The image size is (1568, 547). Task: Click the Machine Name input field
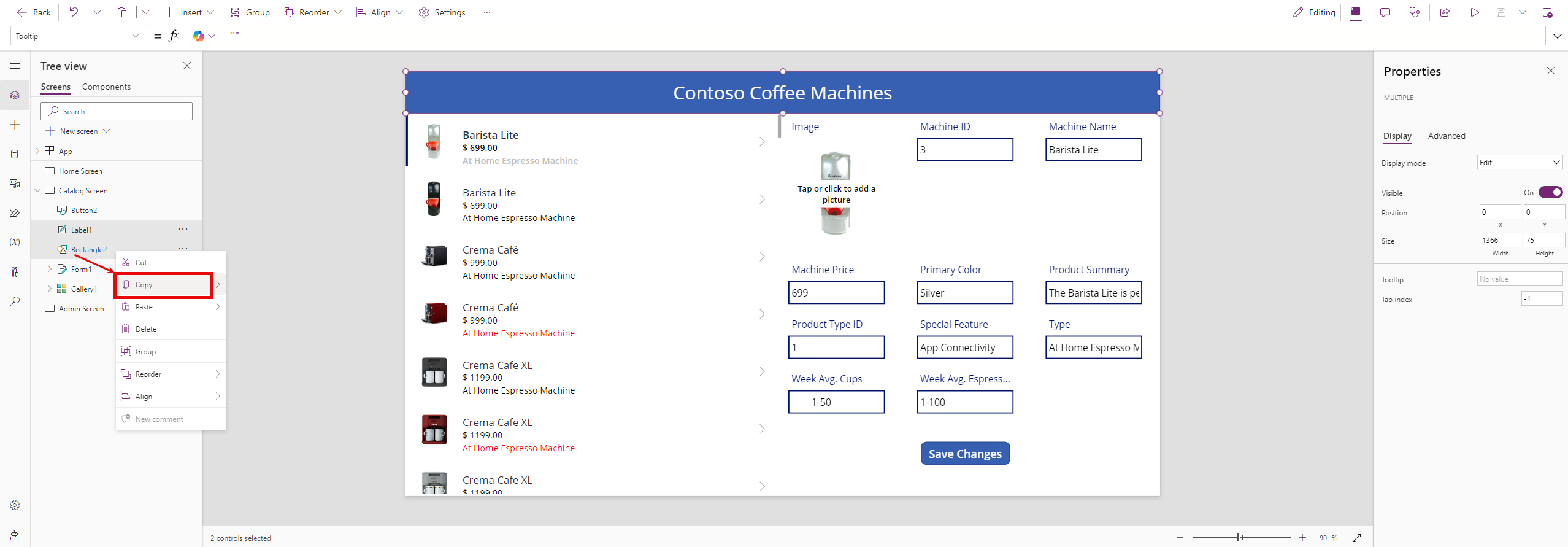(x=1094, y=150)
